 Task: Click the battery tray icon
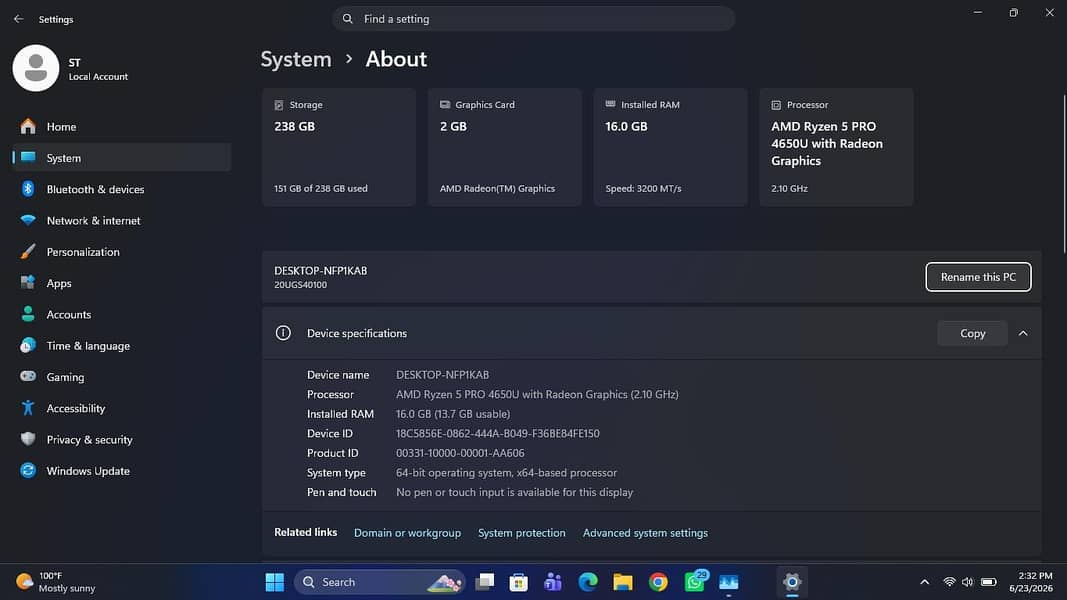(989, 582)
